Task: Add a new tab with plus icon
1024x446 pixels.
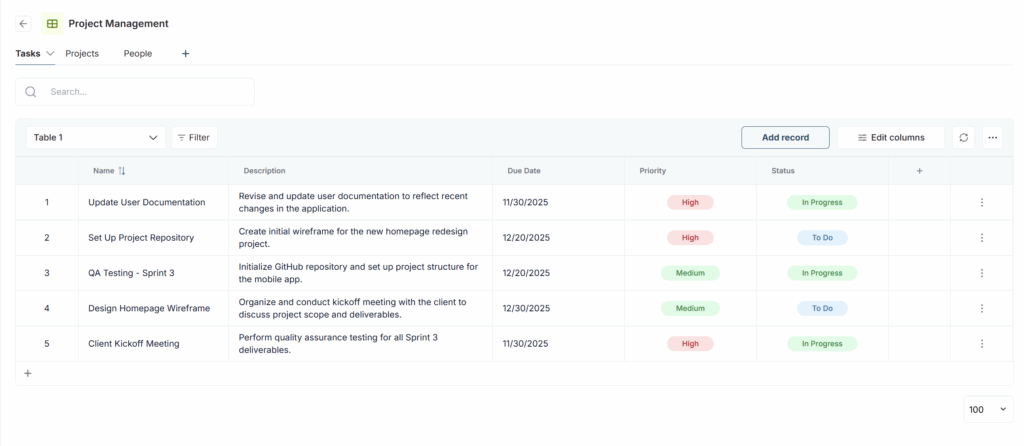Action: (185, 54)
